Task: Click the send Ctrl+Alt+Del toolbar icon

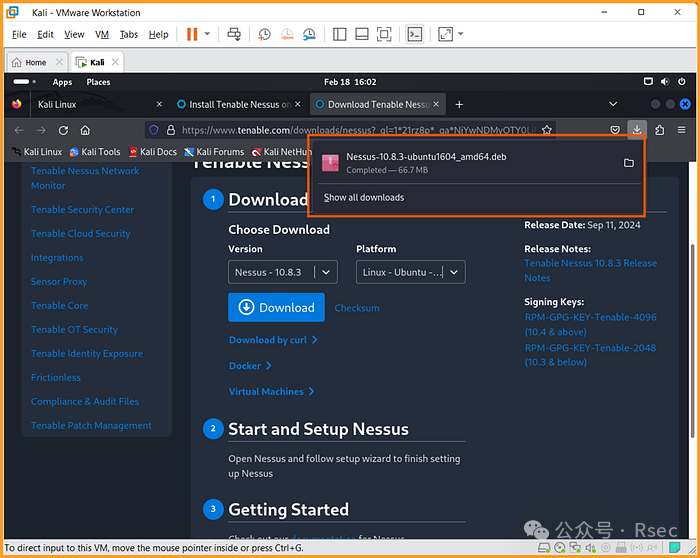Action: tap(234, 34)
